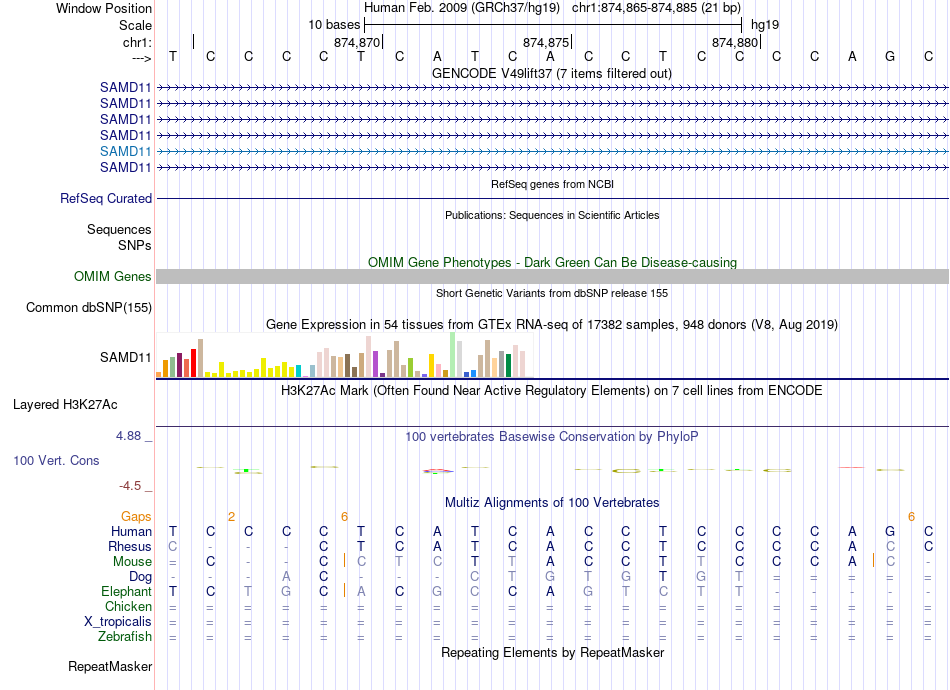Click the SNPs side label
Screen dimensions: 950x690
[x=135, y=245]
